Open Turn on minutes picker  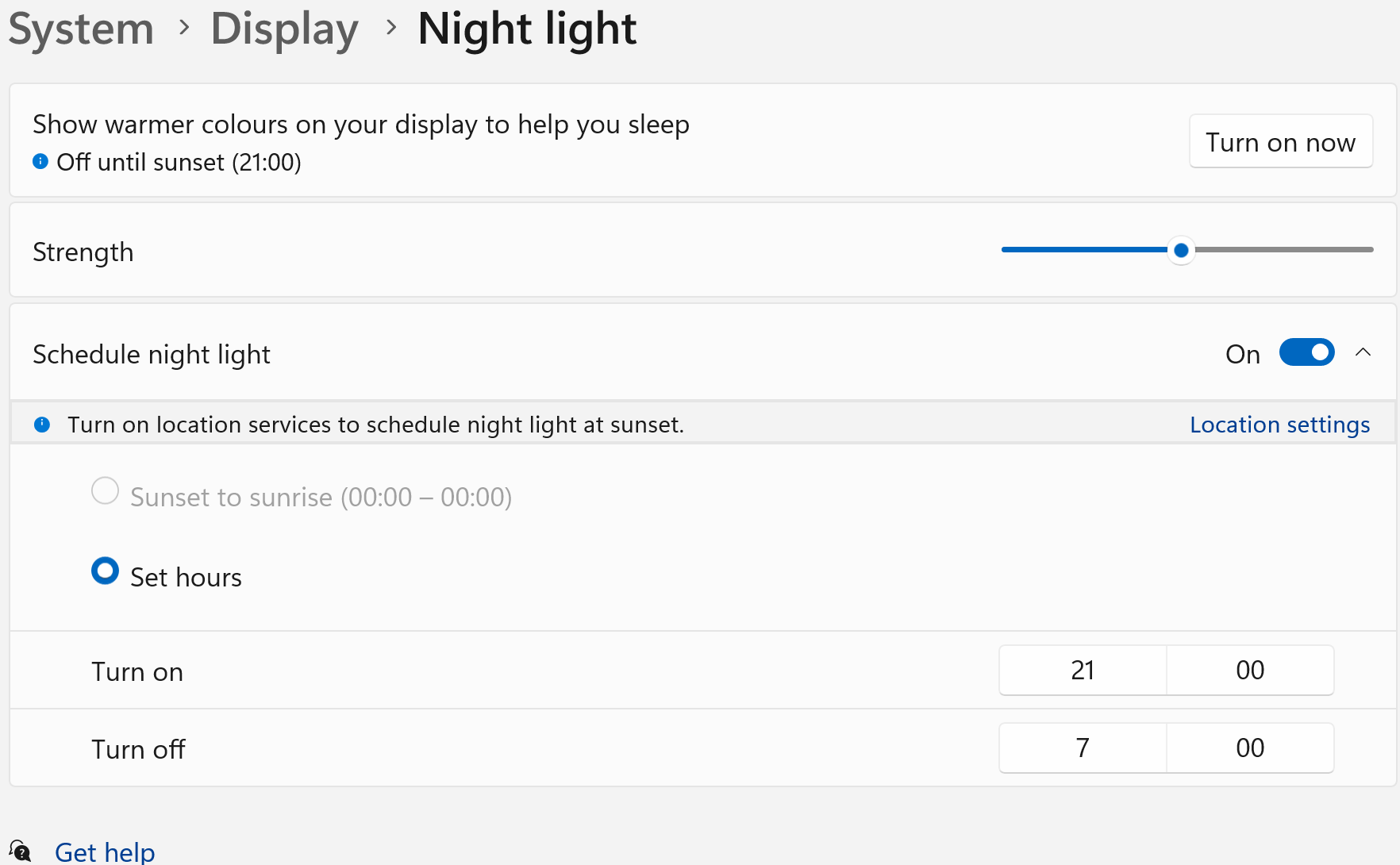pyautogui.click(x=1250, y=671)
